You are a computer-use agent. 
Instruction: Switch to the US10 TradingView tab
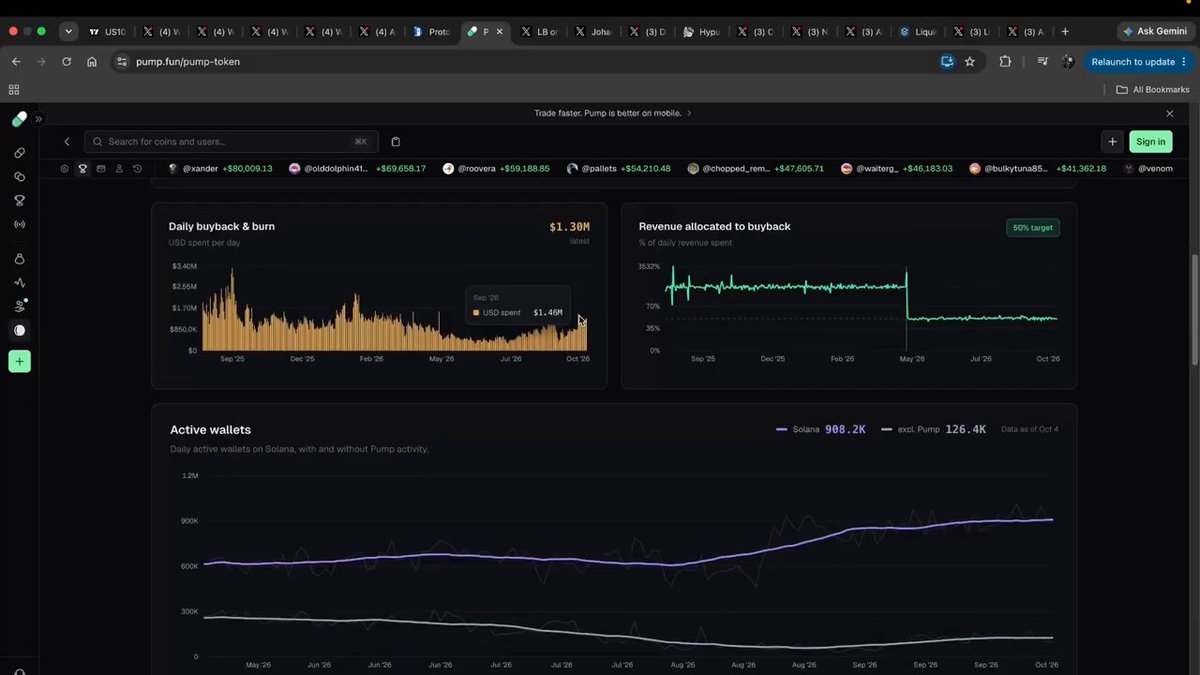tap(108, 32)
